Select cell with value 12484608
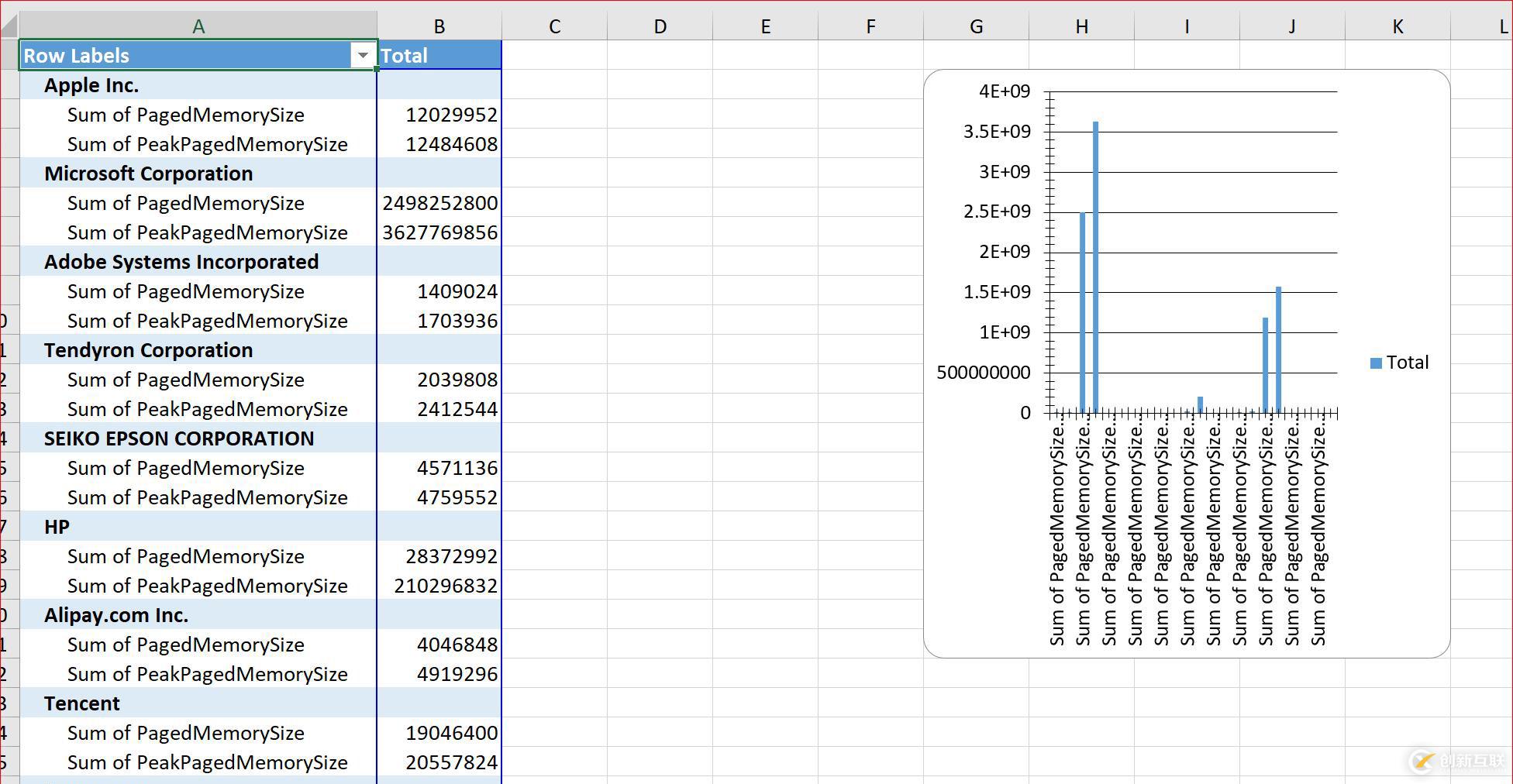The width and height of the screenshot is (1513, 784). click(x=439, y=144)
